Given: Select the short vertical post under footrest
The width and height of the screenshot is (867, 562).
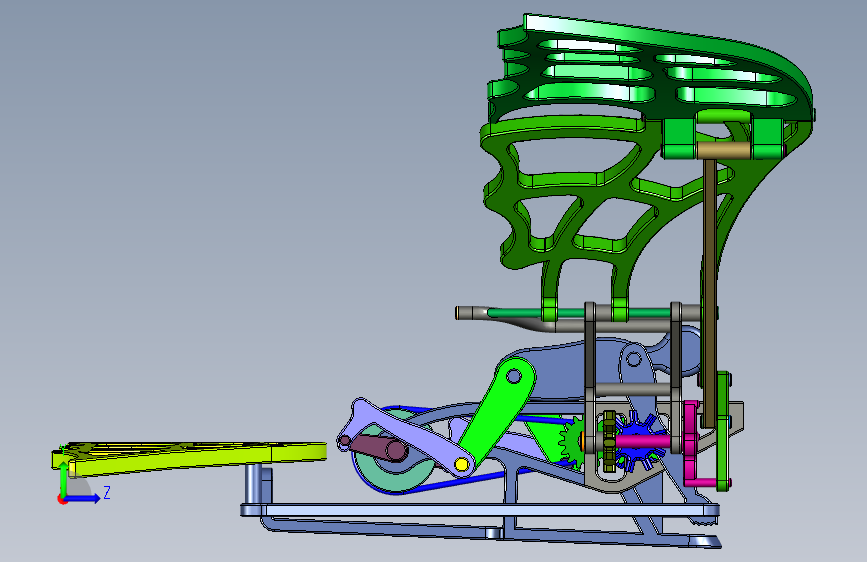Looking at the screenshot, I should click(x=254, y=484).
